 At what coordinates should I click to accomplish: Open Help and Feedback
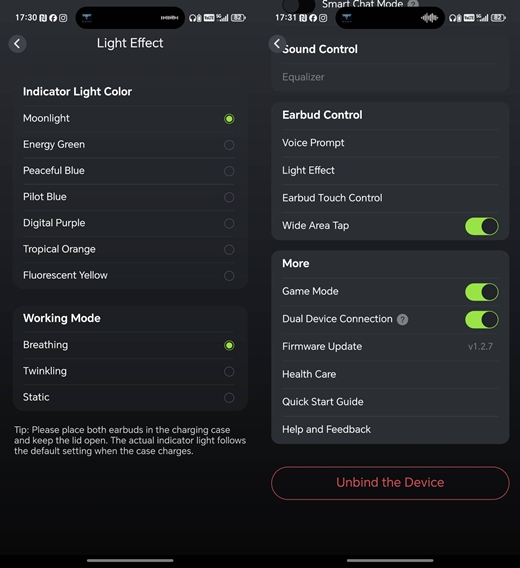pyautogui.click(x=390, y=430)
